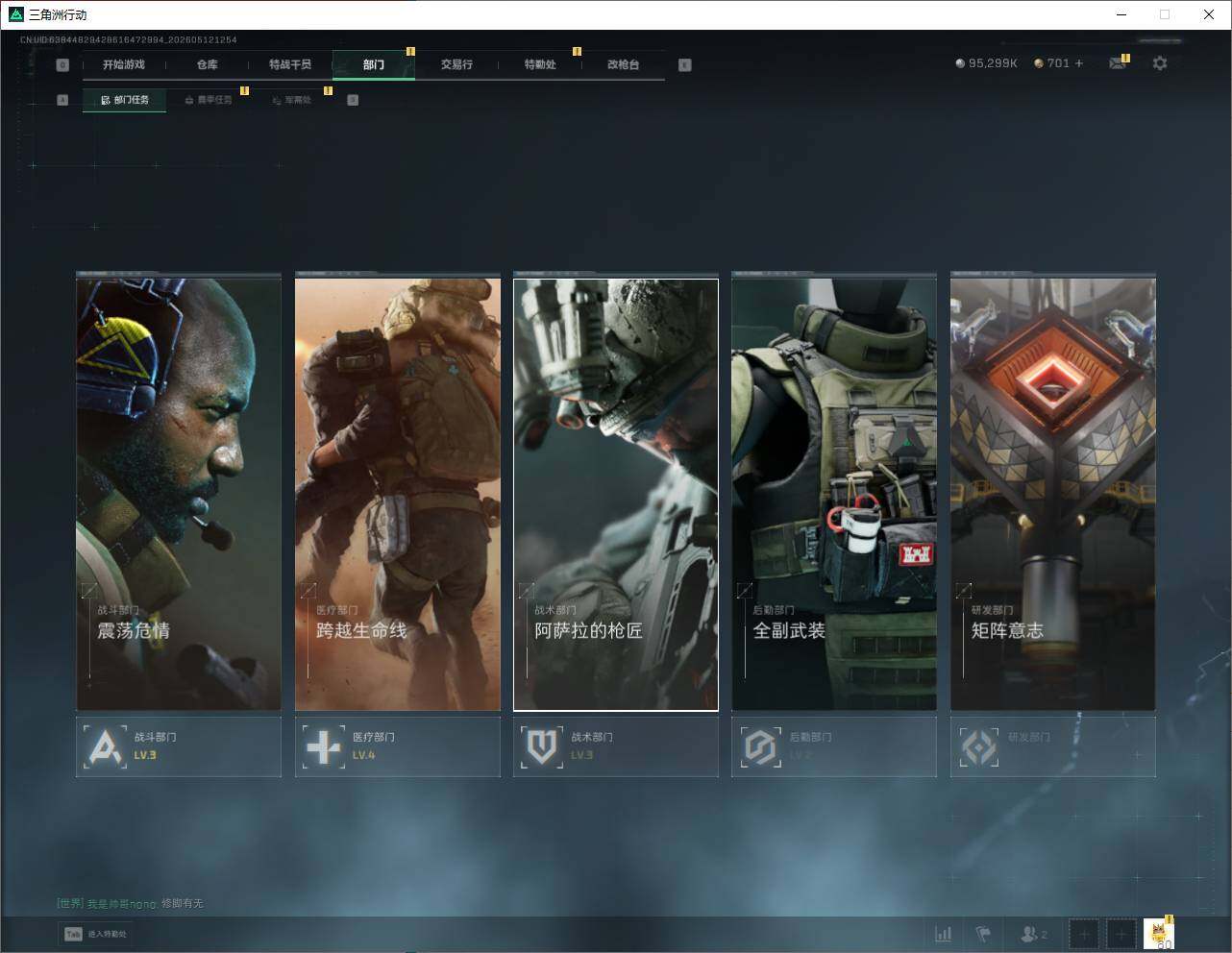Open the 开始游戏 tab
The height and width of the screenshot is (953, 1232).
point(124,64)
